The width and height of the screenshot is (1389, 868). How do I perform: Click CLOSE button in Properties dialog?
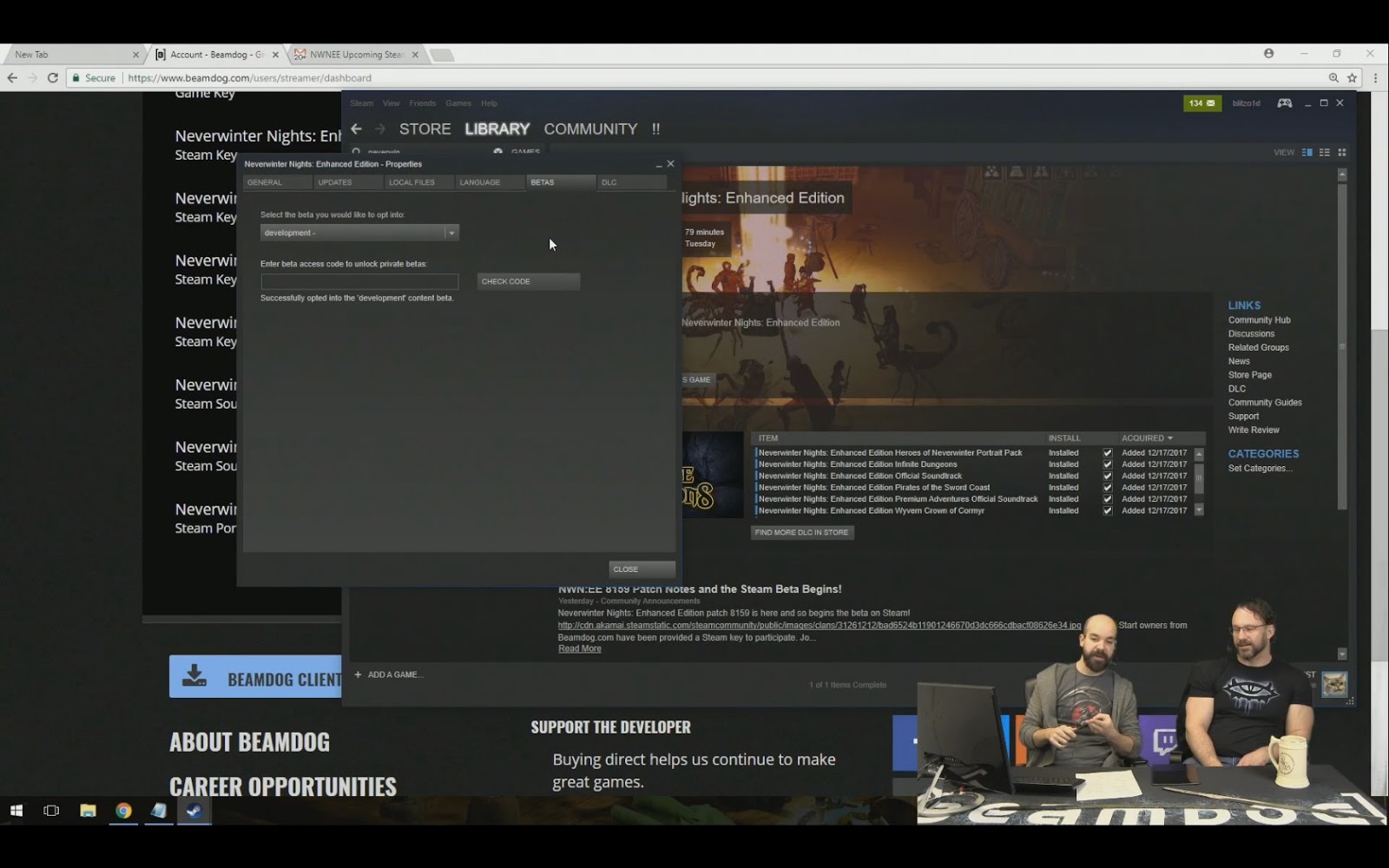(642, 569)
